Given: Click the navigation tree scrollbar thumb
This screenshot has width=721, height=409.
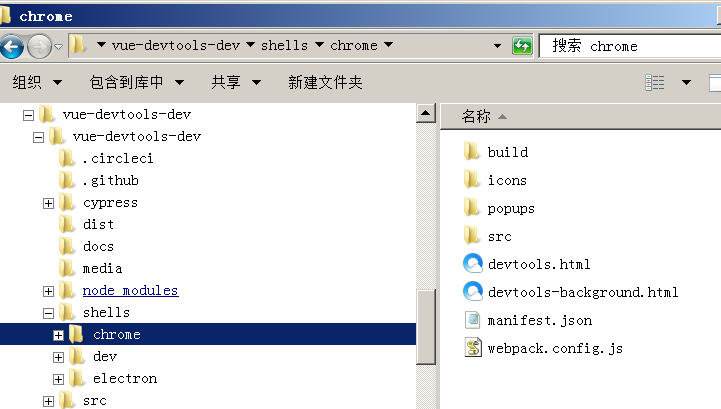Looking at the screenshot, I should [x=426, y=327].
